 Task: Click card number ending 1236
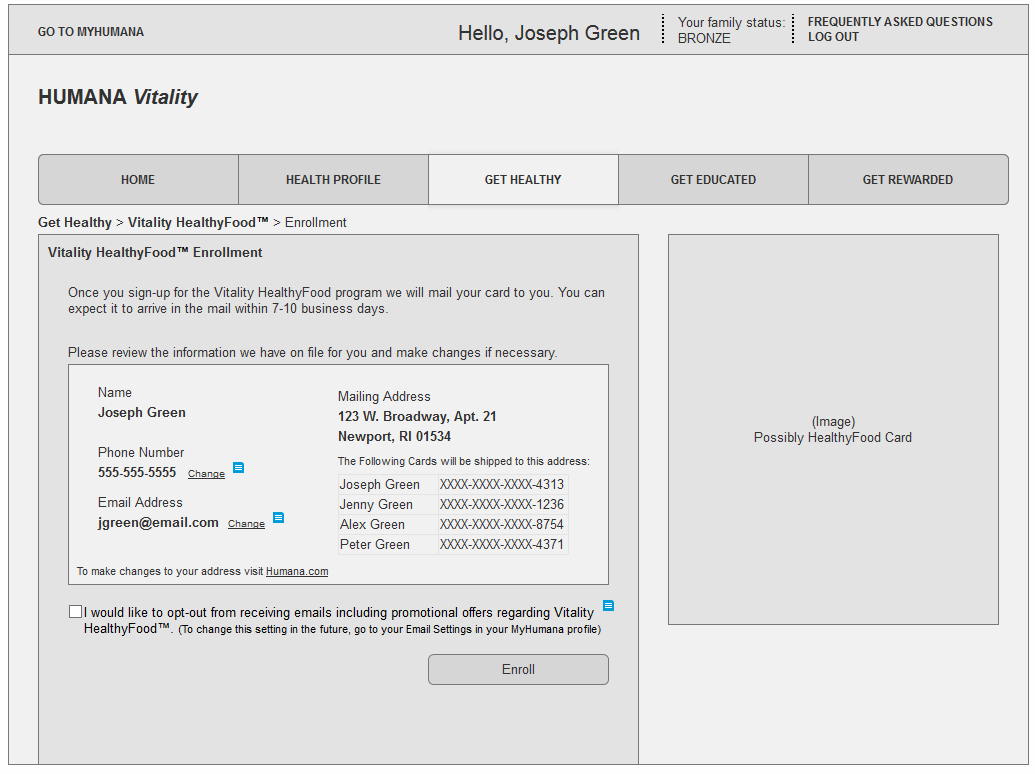point(502,505)
